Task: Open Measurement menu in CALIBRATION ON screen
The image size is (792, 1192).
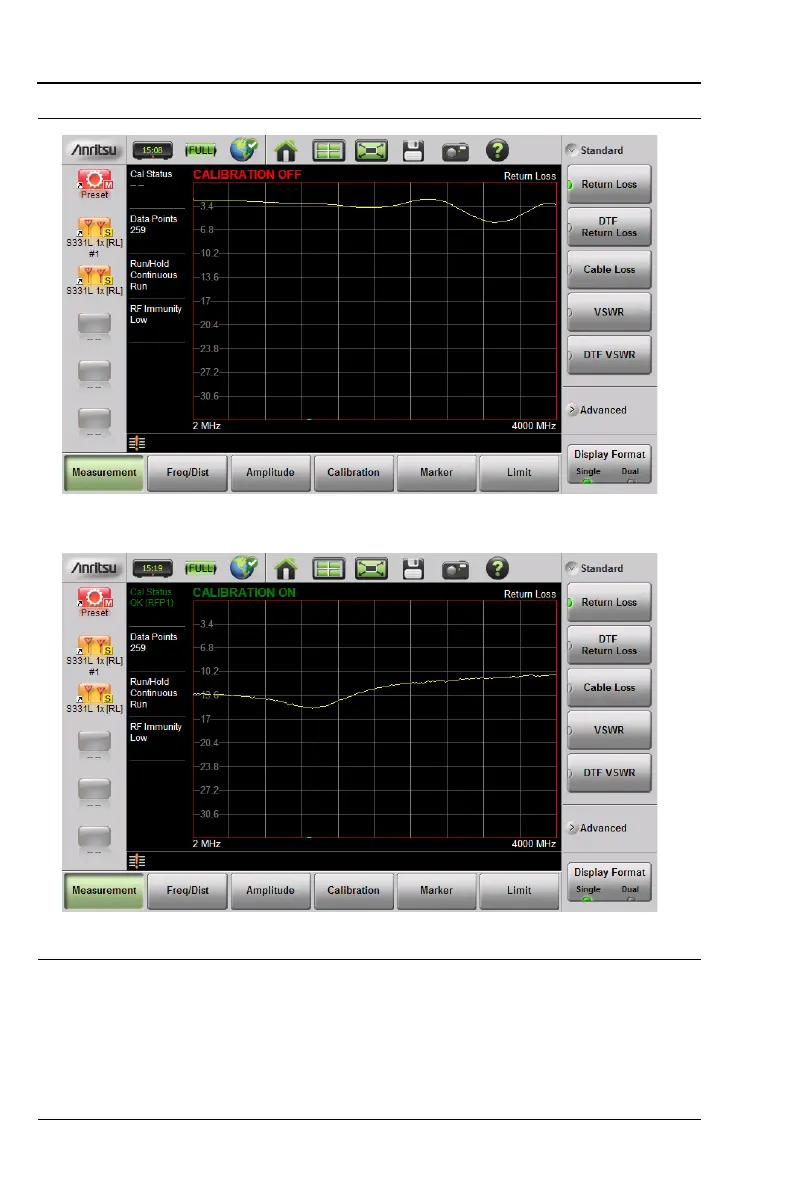Action: pyautogui.click(x=104, y=891)
